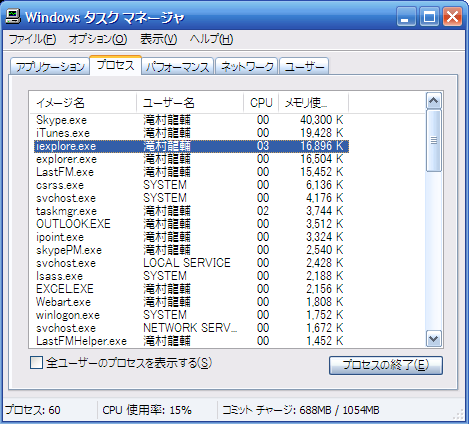Click the Task Manager title bar icon

click(x=13, y=16)
